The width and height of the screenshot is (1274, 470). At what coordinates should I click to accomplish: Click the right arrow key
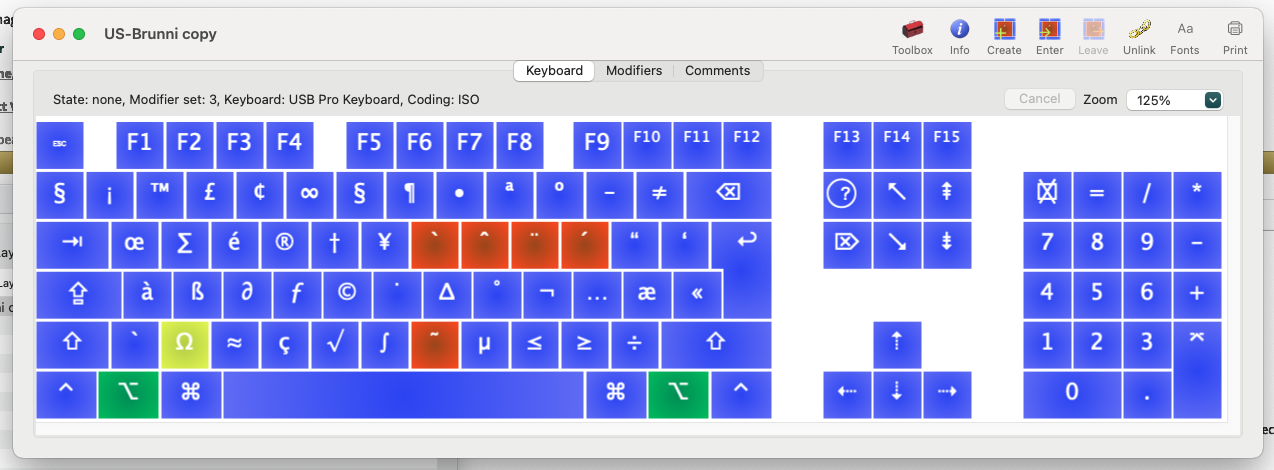point(947,395)
